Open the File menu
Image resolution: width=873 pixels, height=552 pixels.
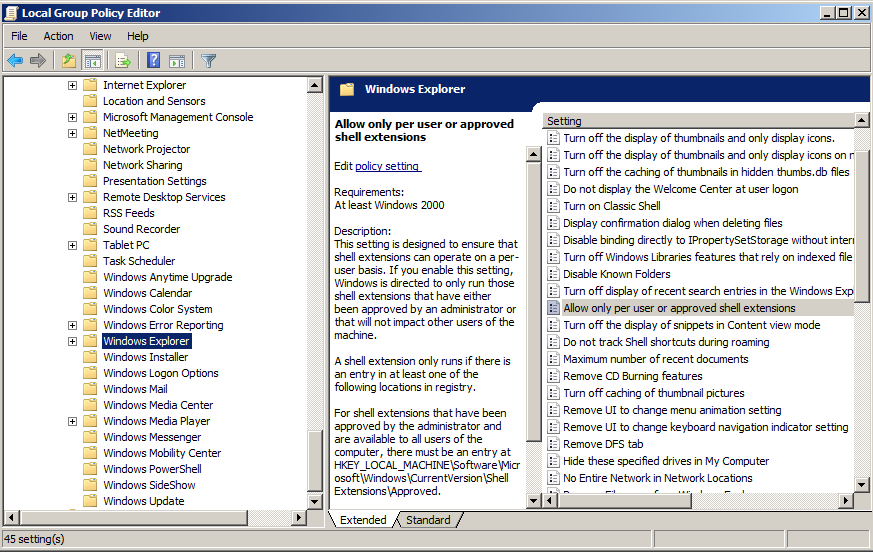pos(19,36)
